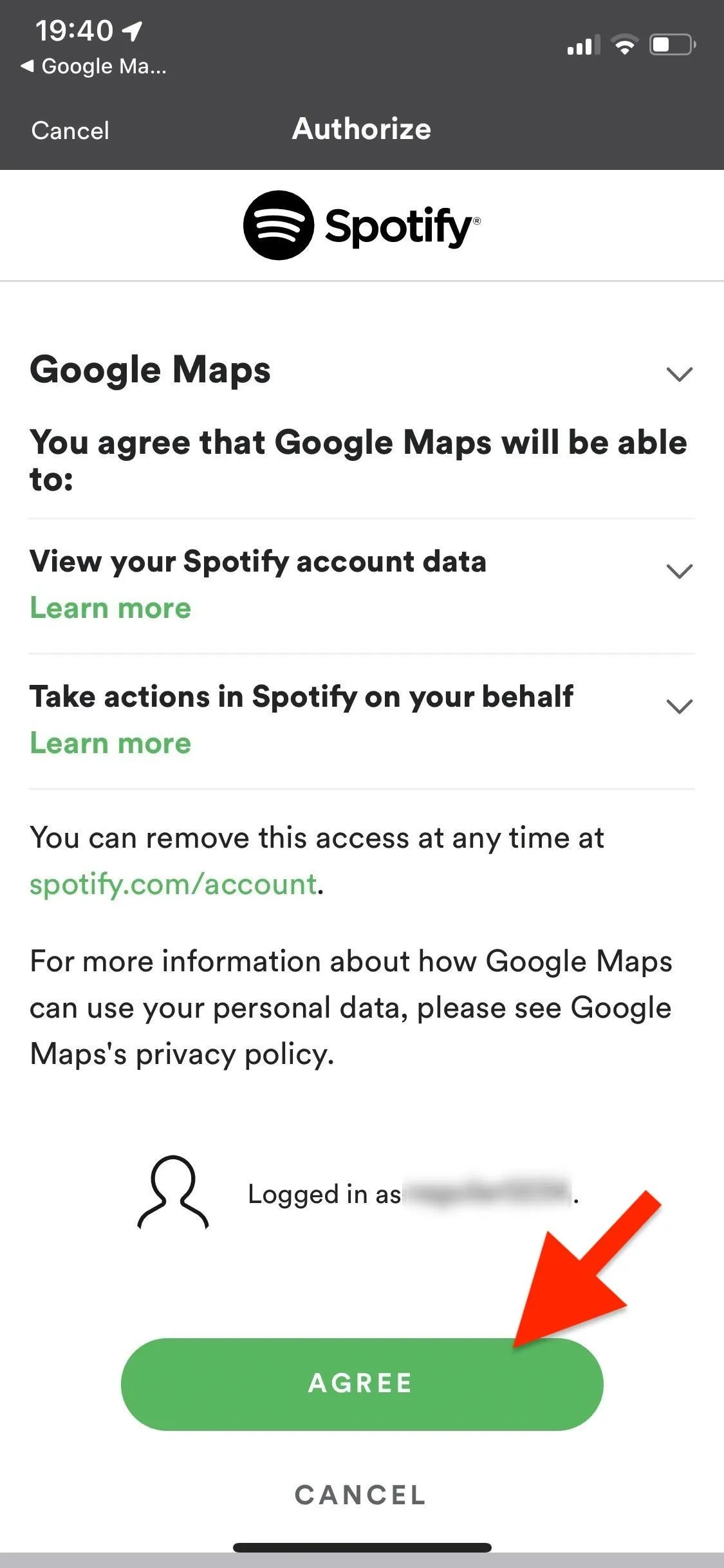Open the spotify.com/account link
Image resolution: width=724 pixels, height=1568 pixels.
174,884
